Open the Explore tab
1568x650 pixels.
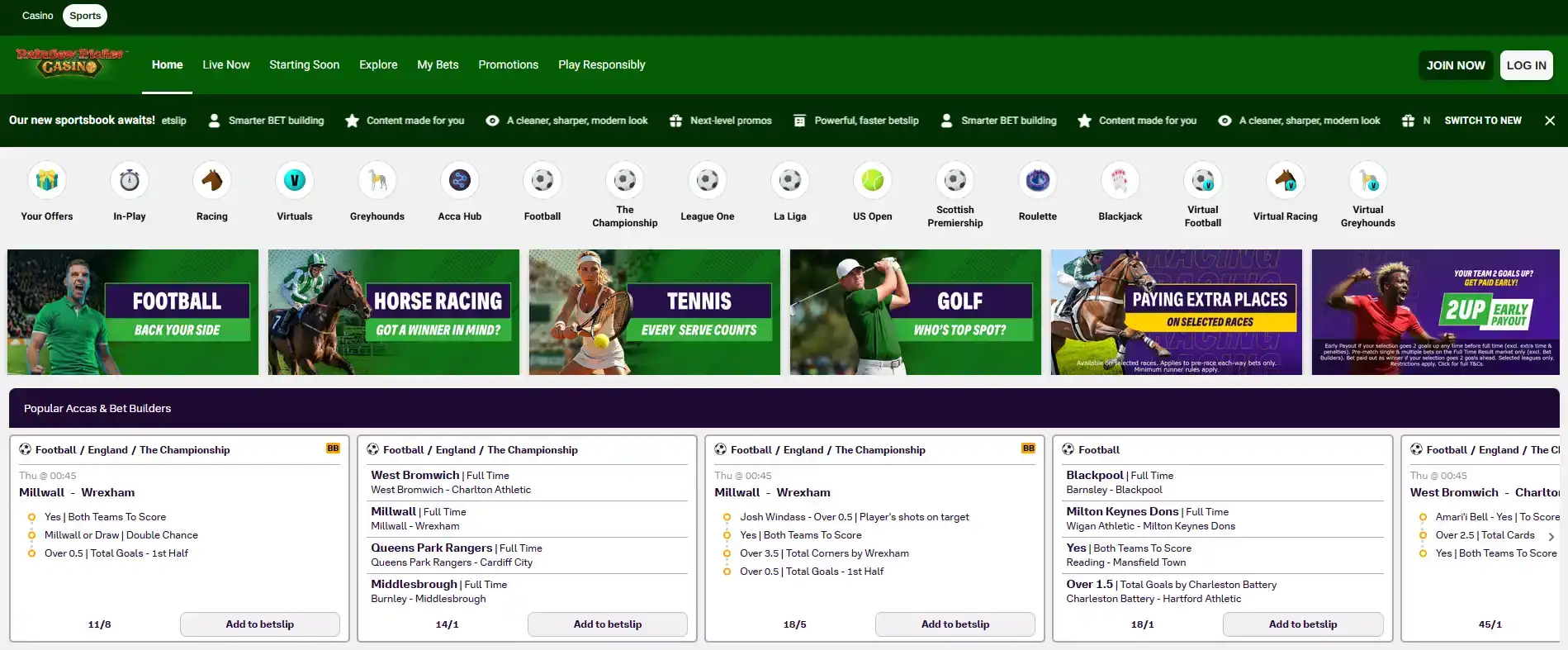tap(378, 64)
